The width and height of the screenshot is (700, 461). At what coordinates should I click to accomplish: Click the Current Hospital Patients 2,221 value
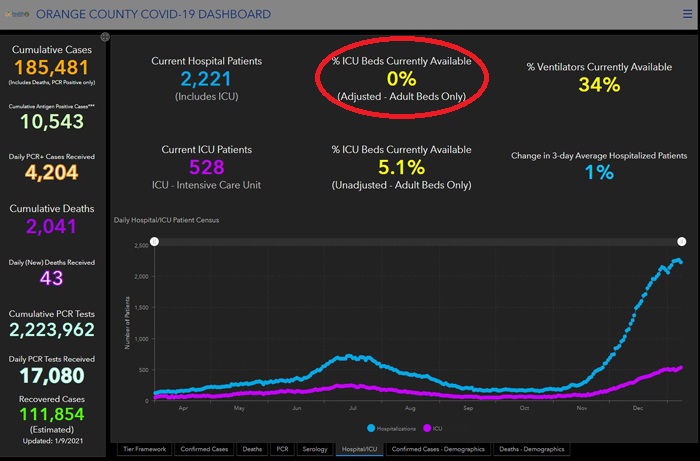[206, 79]
